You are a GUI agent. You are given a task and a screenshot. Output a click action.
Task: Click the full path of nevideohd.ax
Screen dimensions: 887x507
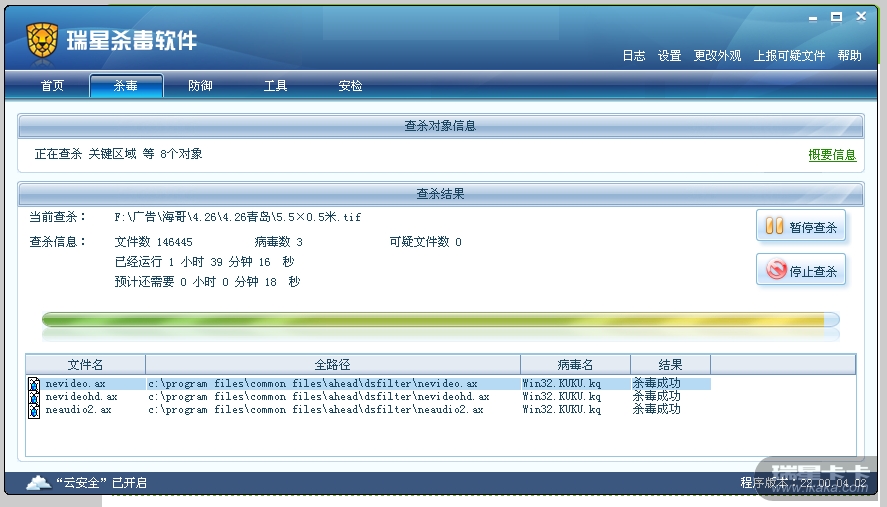[318, 397]
